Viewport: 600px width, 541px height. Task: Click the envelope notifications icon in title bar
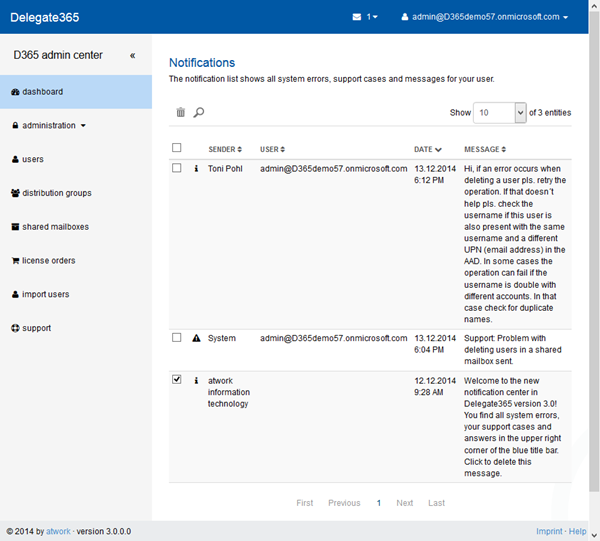tap(357, 17)
